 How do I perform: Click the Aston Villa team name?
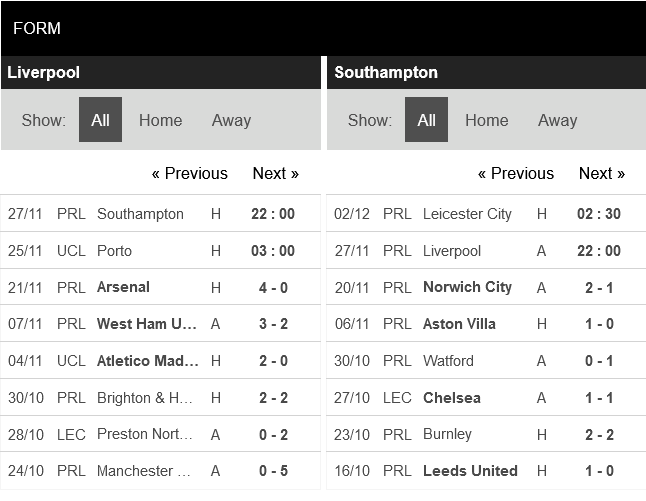461,324
